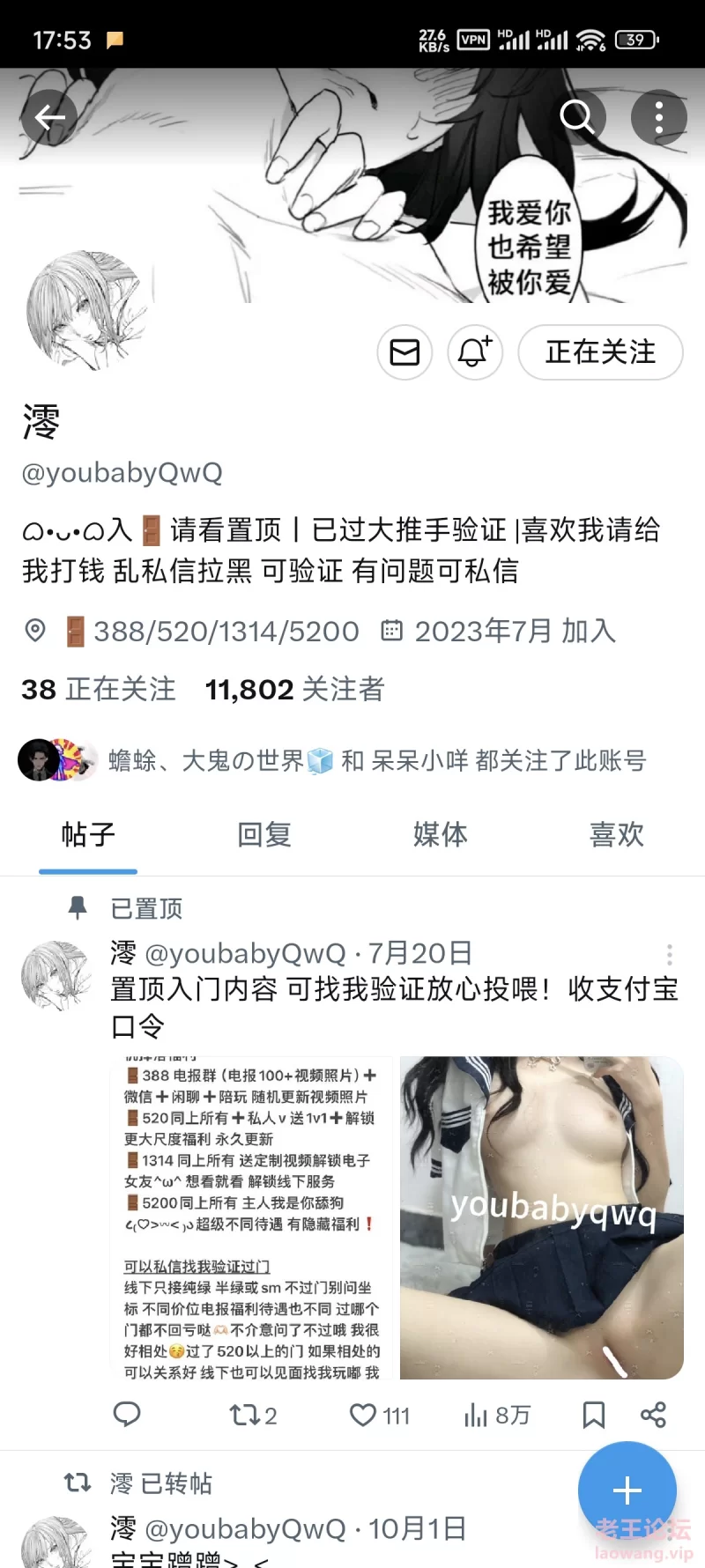Reply to the pinned post via comment icon
This screenshot has width=705, height=1568.
(x=127, y=1415)
